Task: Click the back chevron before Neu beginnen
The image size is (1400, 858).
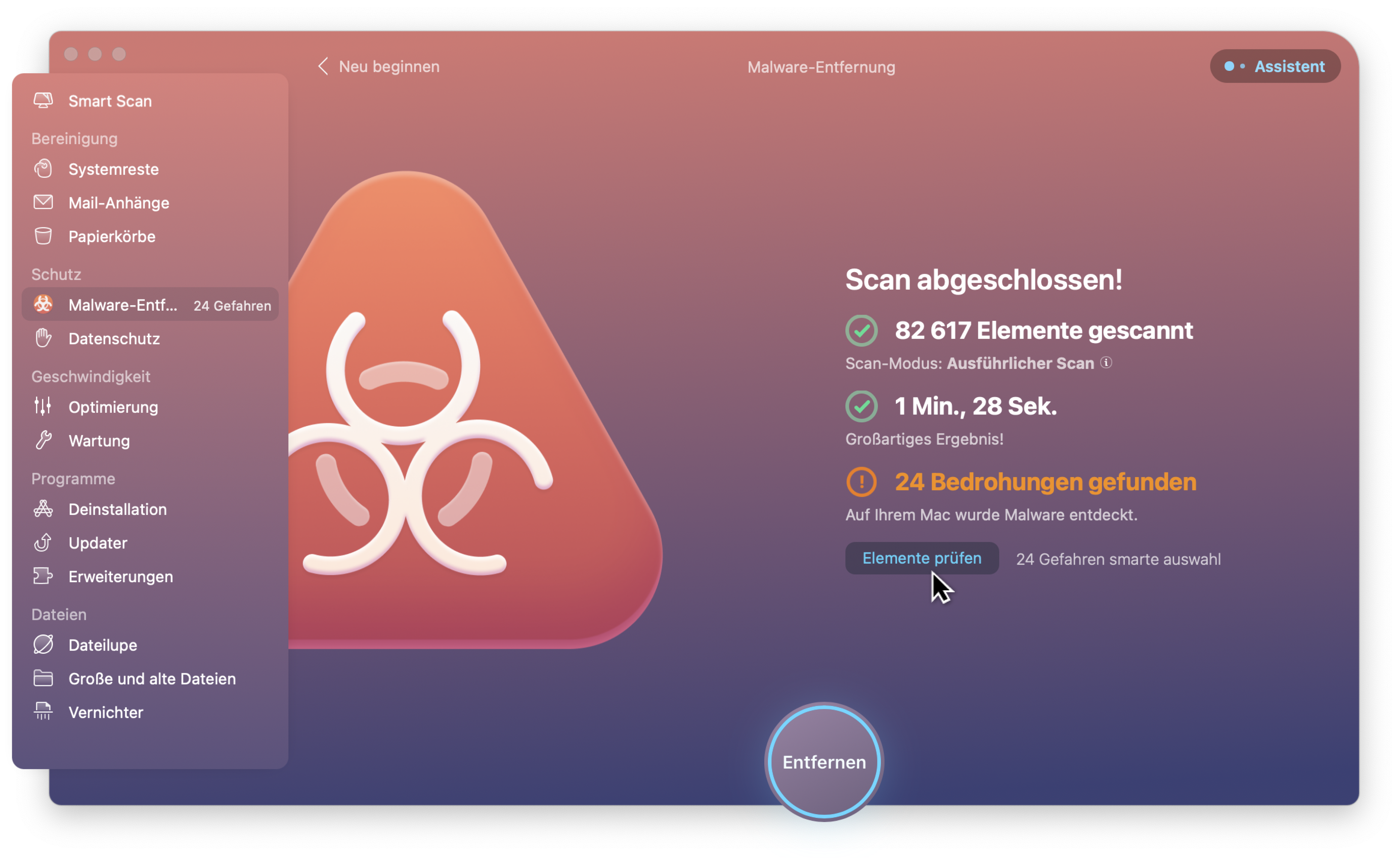Action: click(x=323, y=66)
